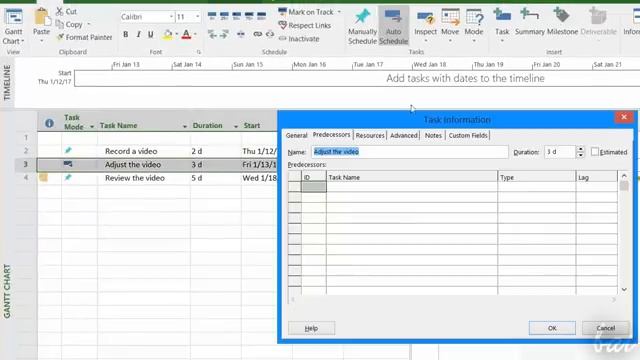Unlink the selected tasks

pyautogui.click(x=270, y=34)
